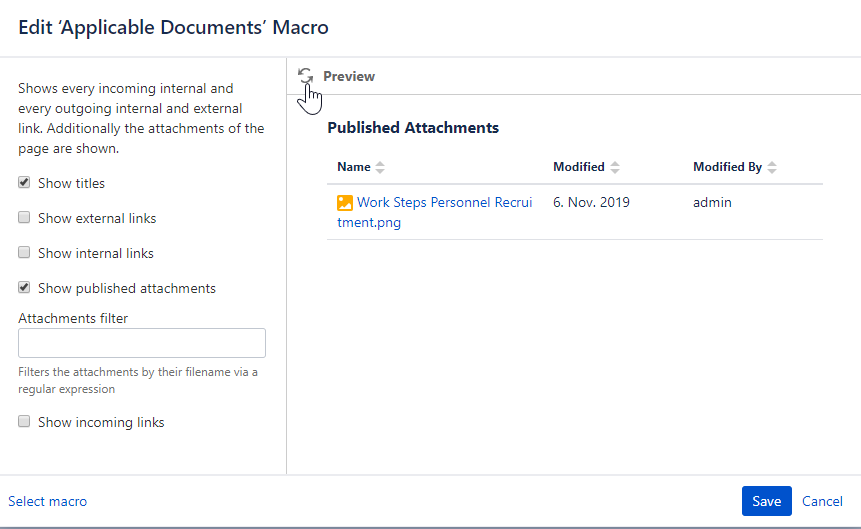Click the Modified column sort arrows
861x529 pixels.
[x=615, y=167]
